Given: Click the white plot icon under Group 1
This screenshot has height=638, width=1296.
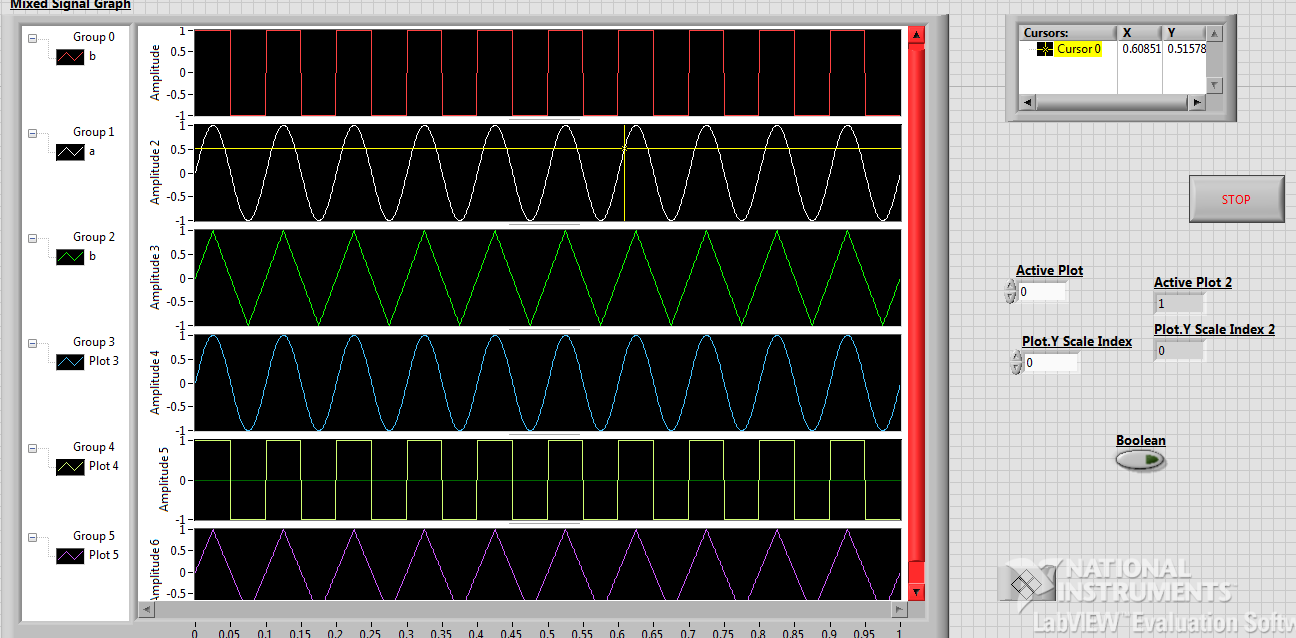Looking at the screenshot, I should tap(70, 152).
